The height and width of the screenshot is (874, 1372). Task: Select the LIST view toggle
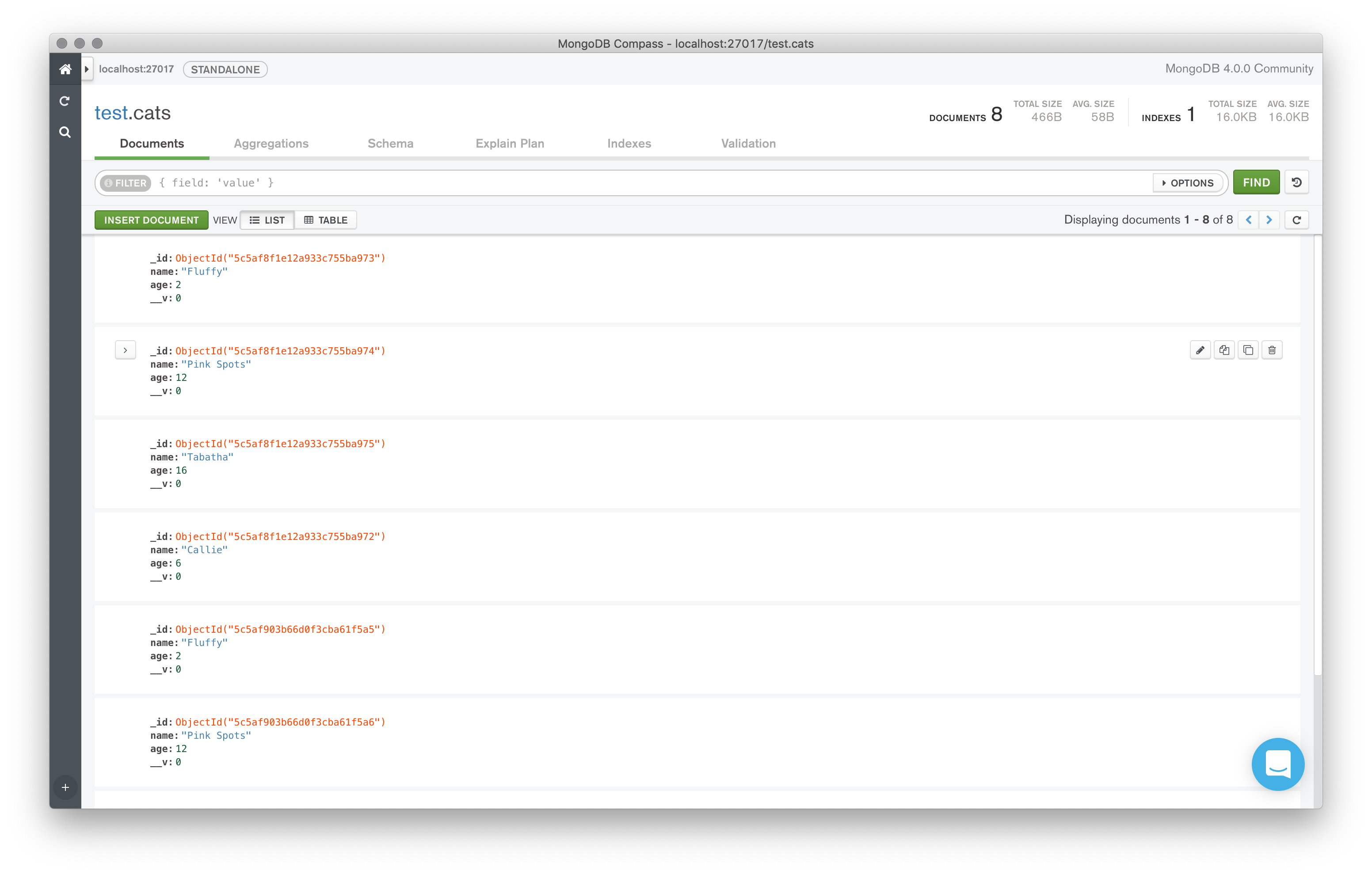click(x=266, y=219)
